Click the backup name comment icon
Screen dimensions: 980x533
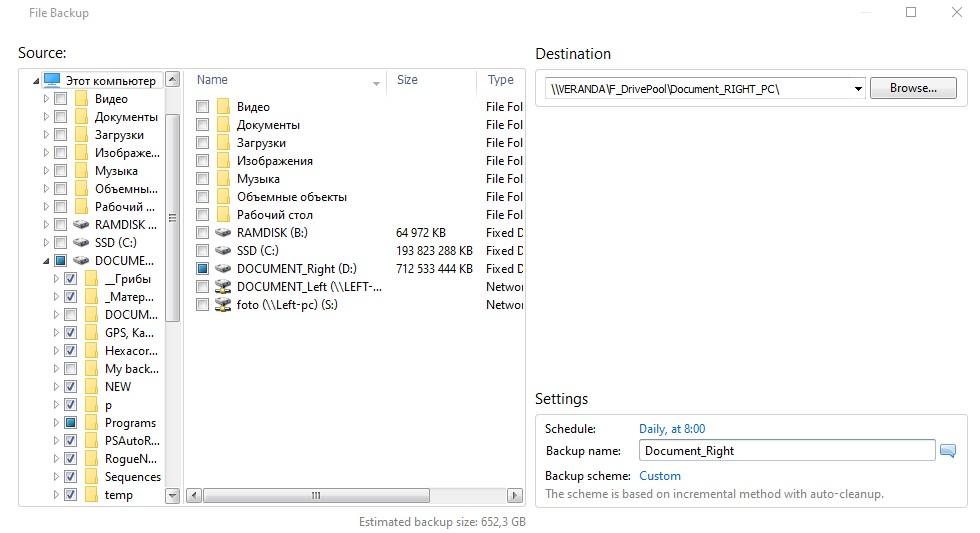[948, 451]
